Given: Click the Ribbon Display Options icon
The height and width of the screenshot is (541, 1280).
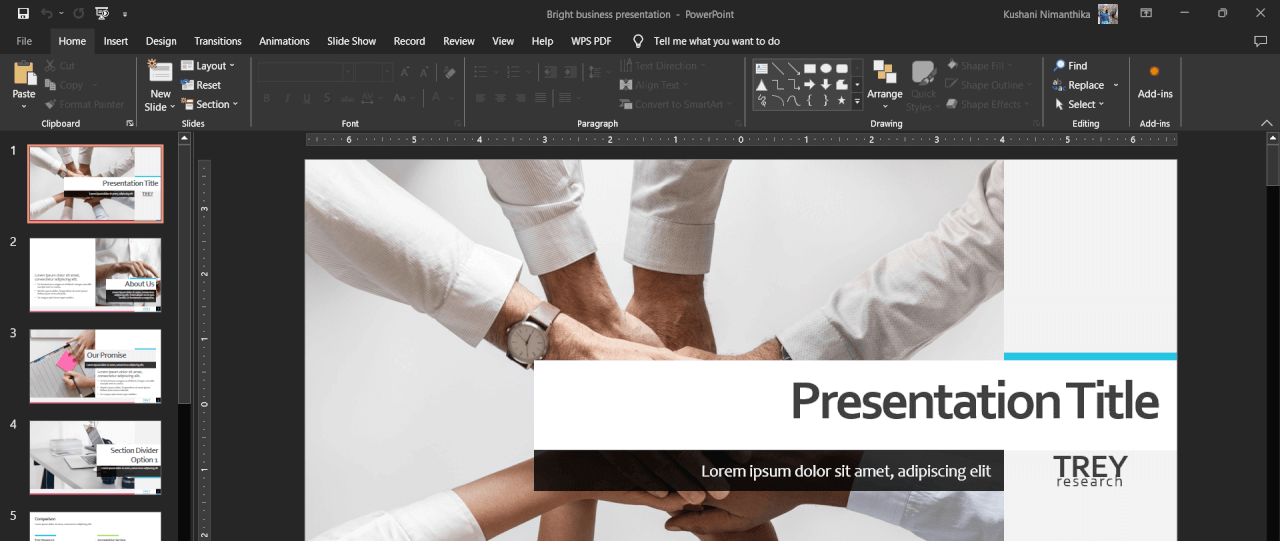Looking at the screenshot, I should (1146, 13).
